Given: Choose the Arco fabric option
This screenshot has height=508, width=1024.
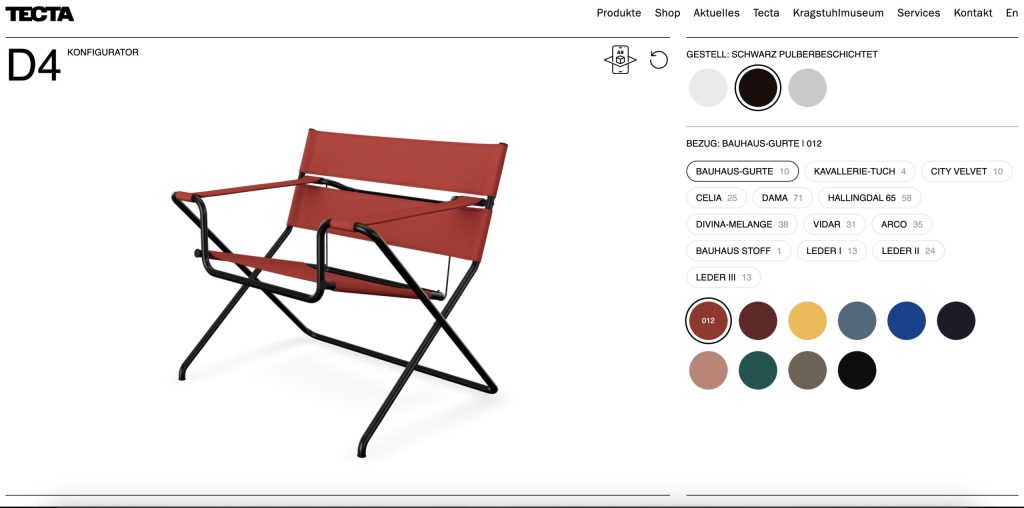Looking at the screenshot, I should 901,224.
